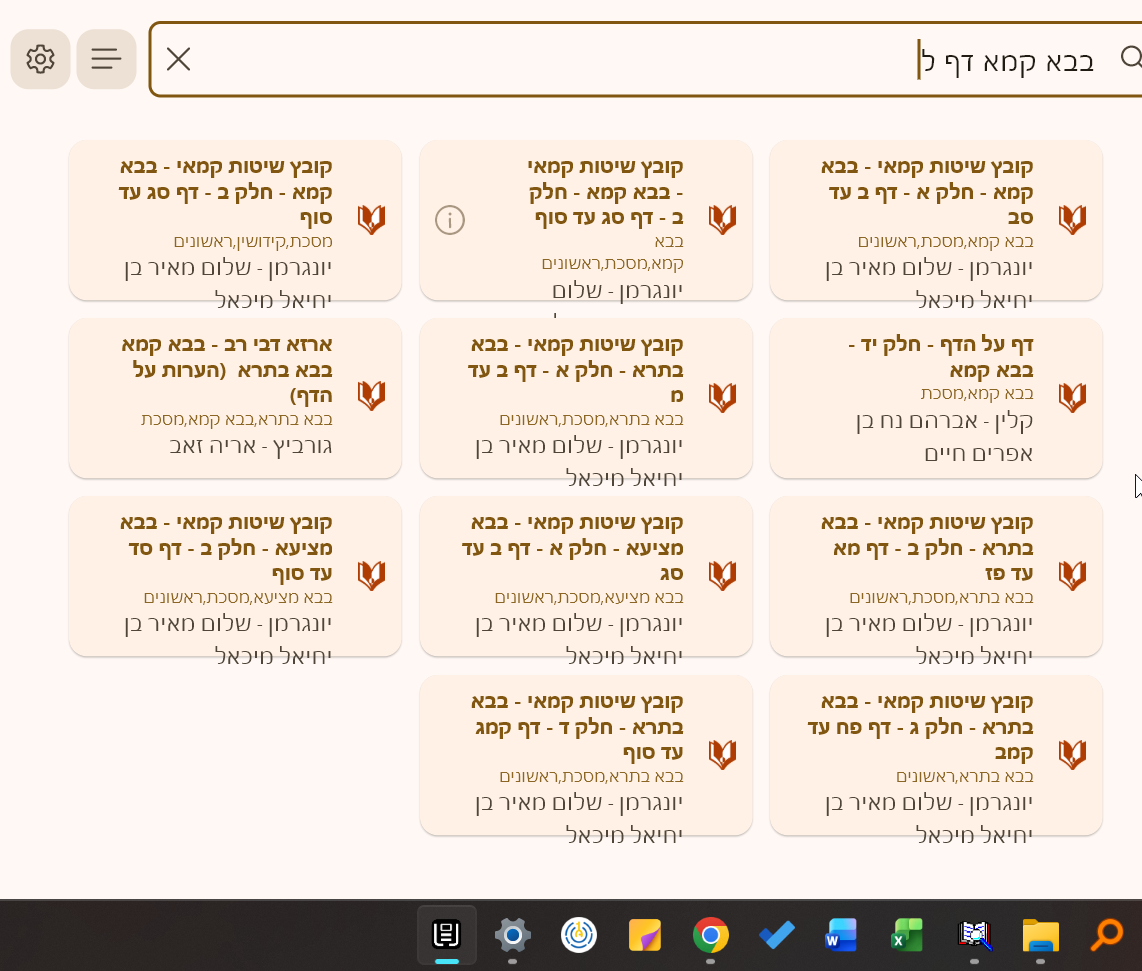Viewport: 1142px width, 971px height.
Task: Clear the search with the X button
Action: pyautogui.click(x=178, y=59)
